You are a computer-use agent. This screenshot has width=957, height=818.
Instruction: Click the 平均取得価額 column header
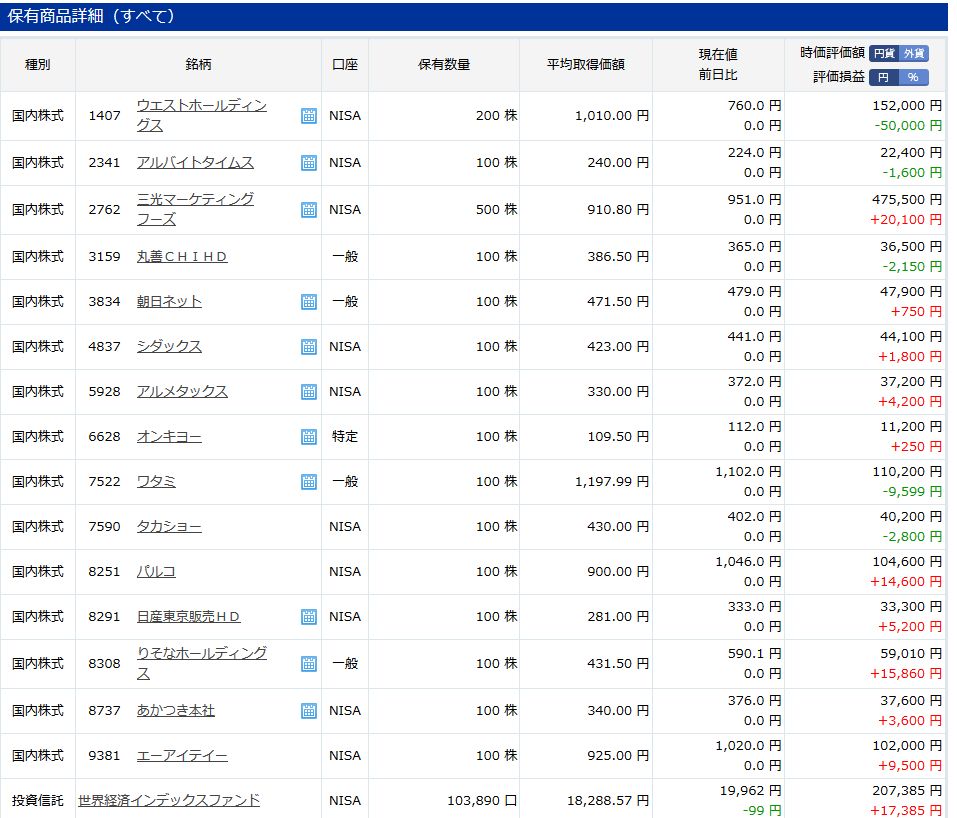tap(585, 65)
